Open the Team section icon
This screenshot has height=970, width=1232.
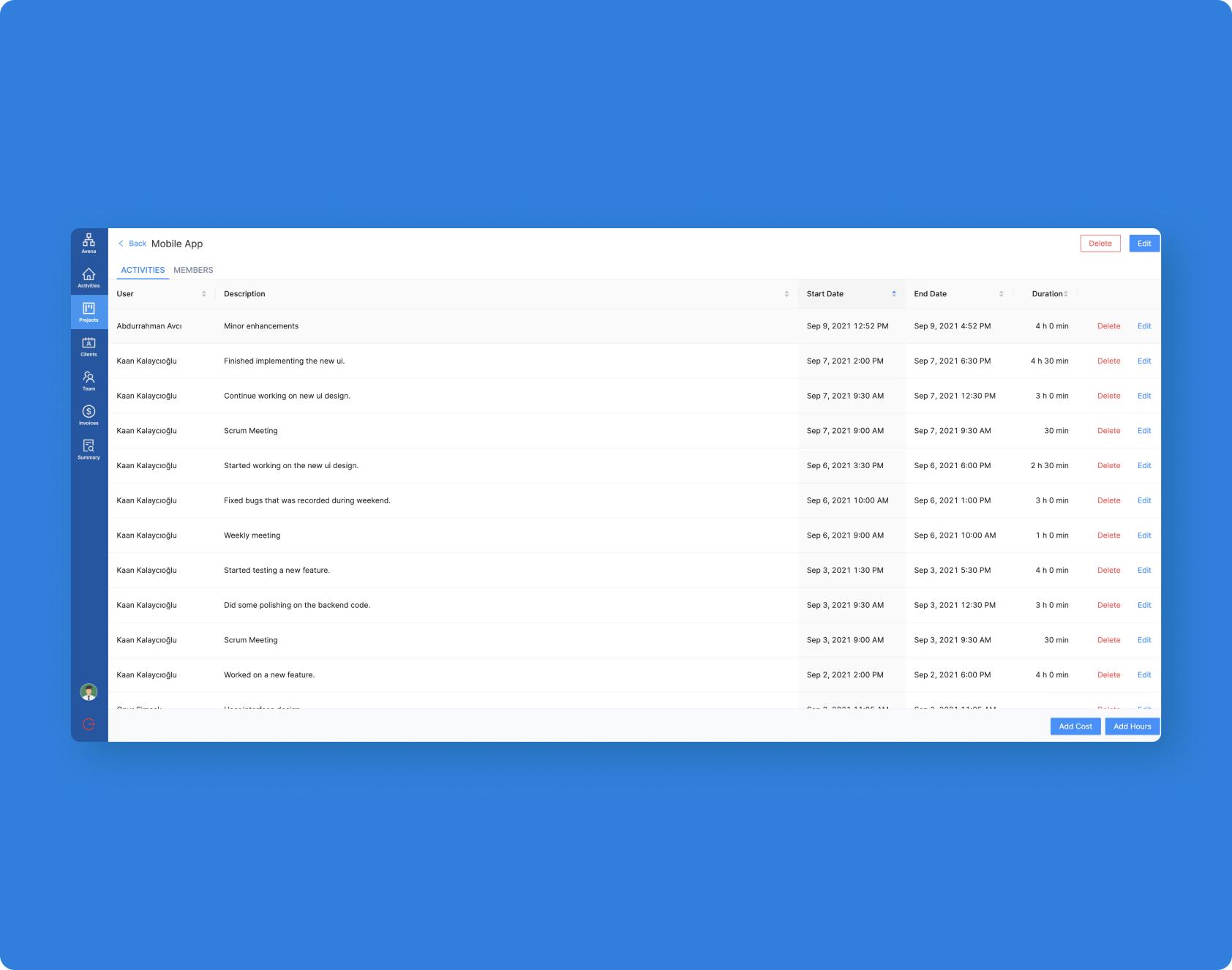(x=89, y=380)
